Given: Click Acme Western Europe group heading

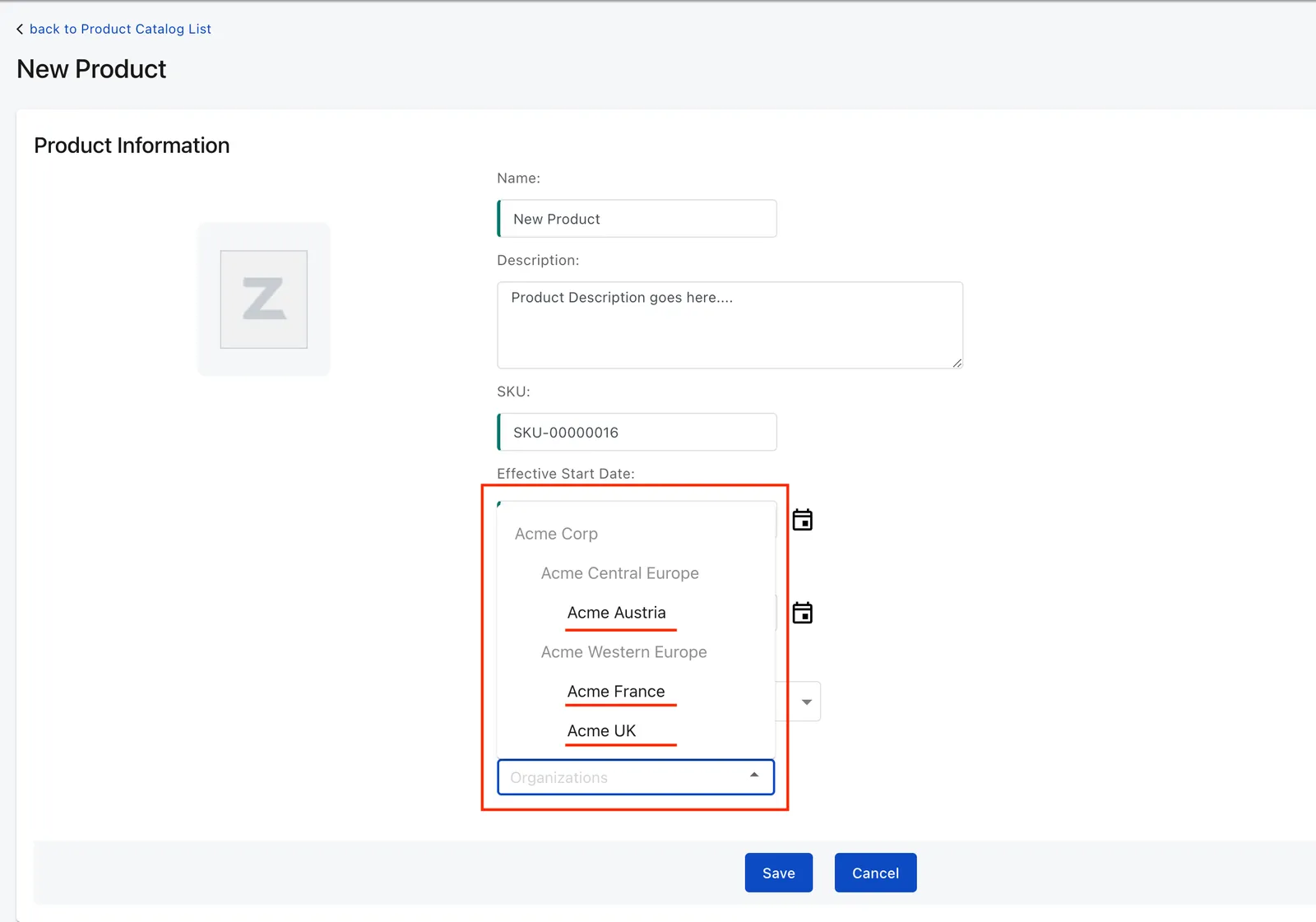Looking at the screenshot, I should (623, 652).
